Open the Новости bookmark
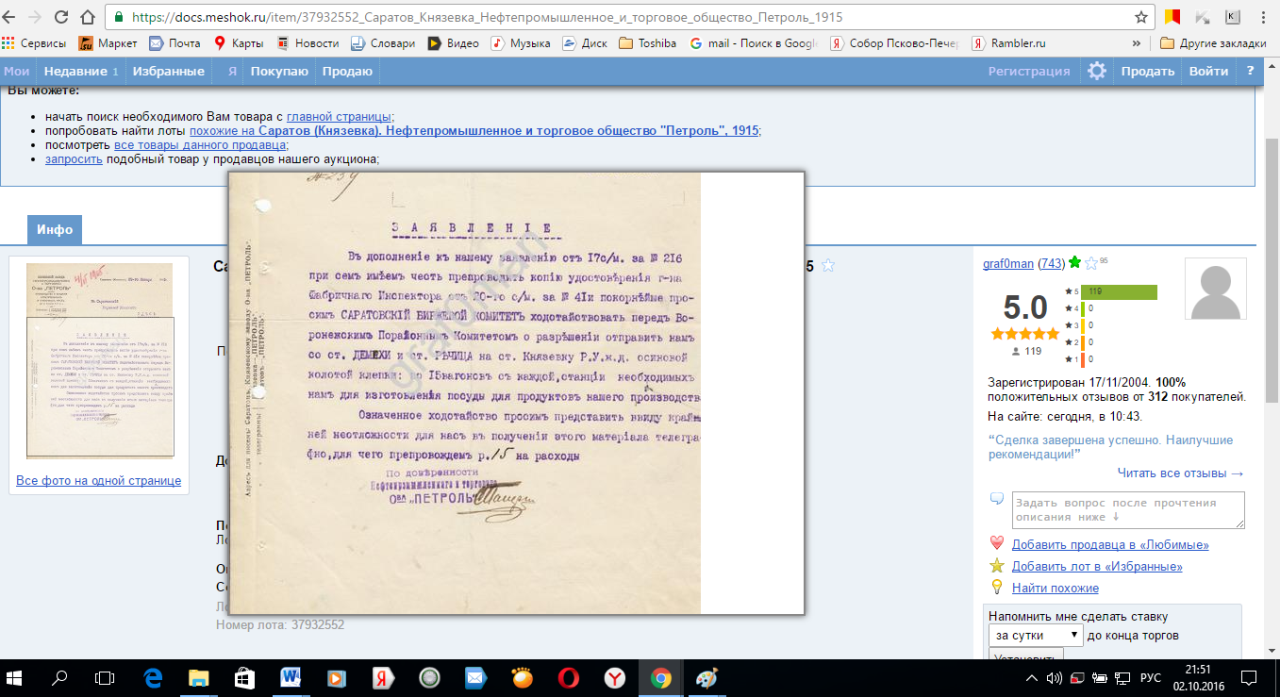Viewport: 1280px width, 697px height. pyautogui.click(x=308, y=43)
